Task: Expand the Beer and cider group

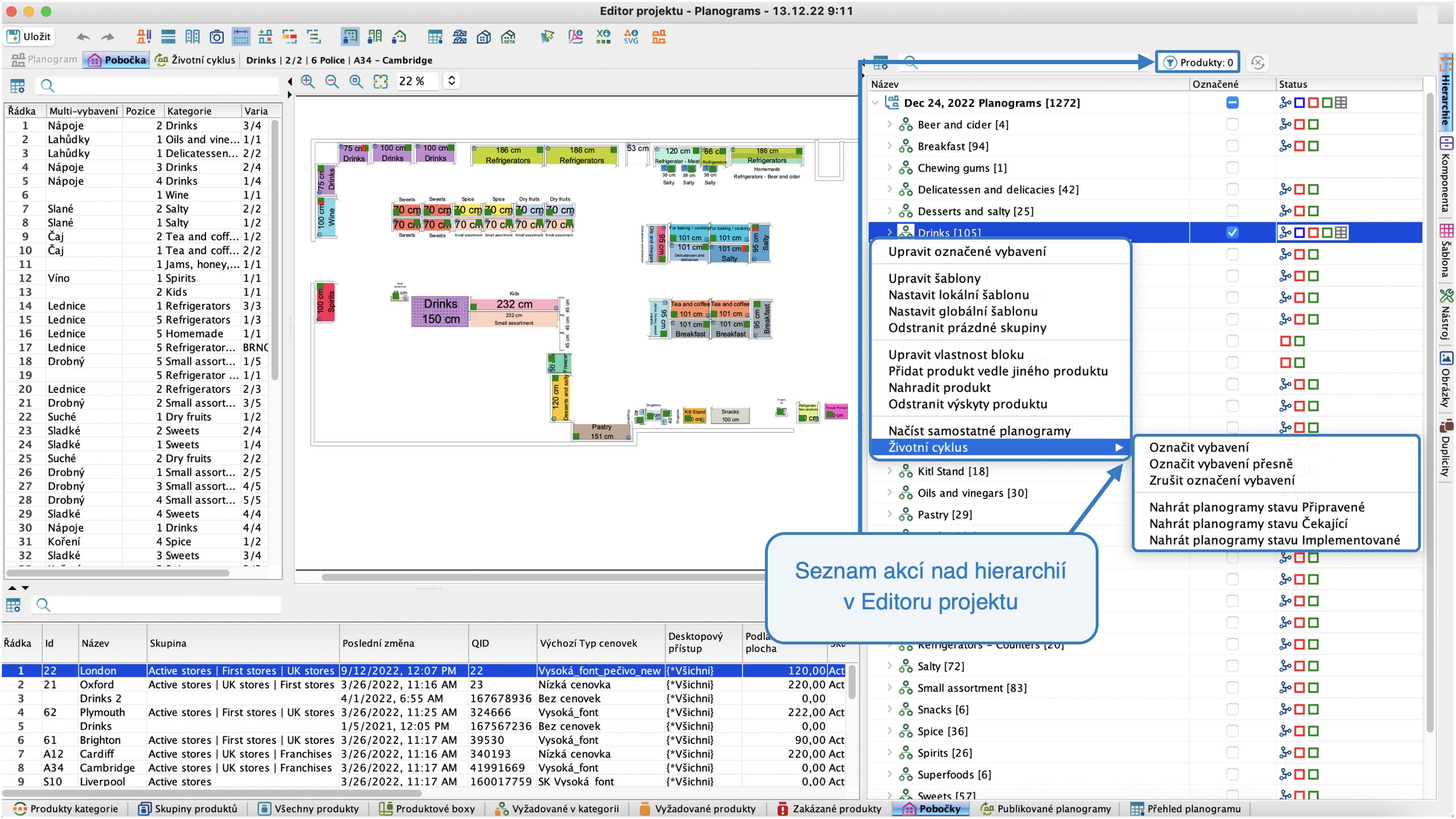Action: point(890,124)
